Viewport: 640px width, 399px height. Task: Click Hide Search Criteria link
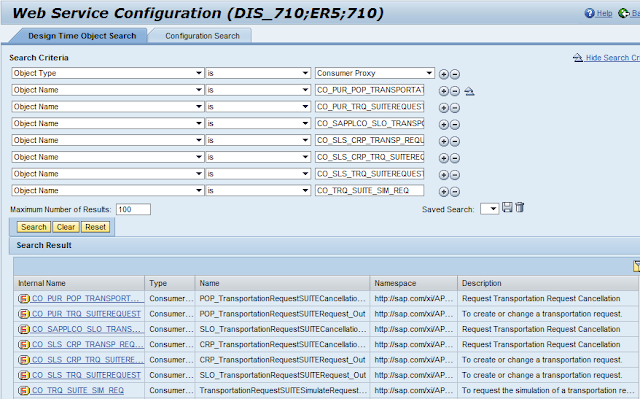(613, 58)
